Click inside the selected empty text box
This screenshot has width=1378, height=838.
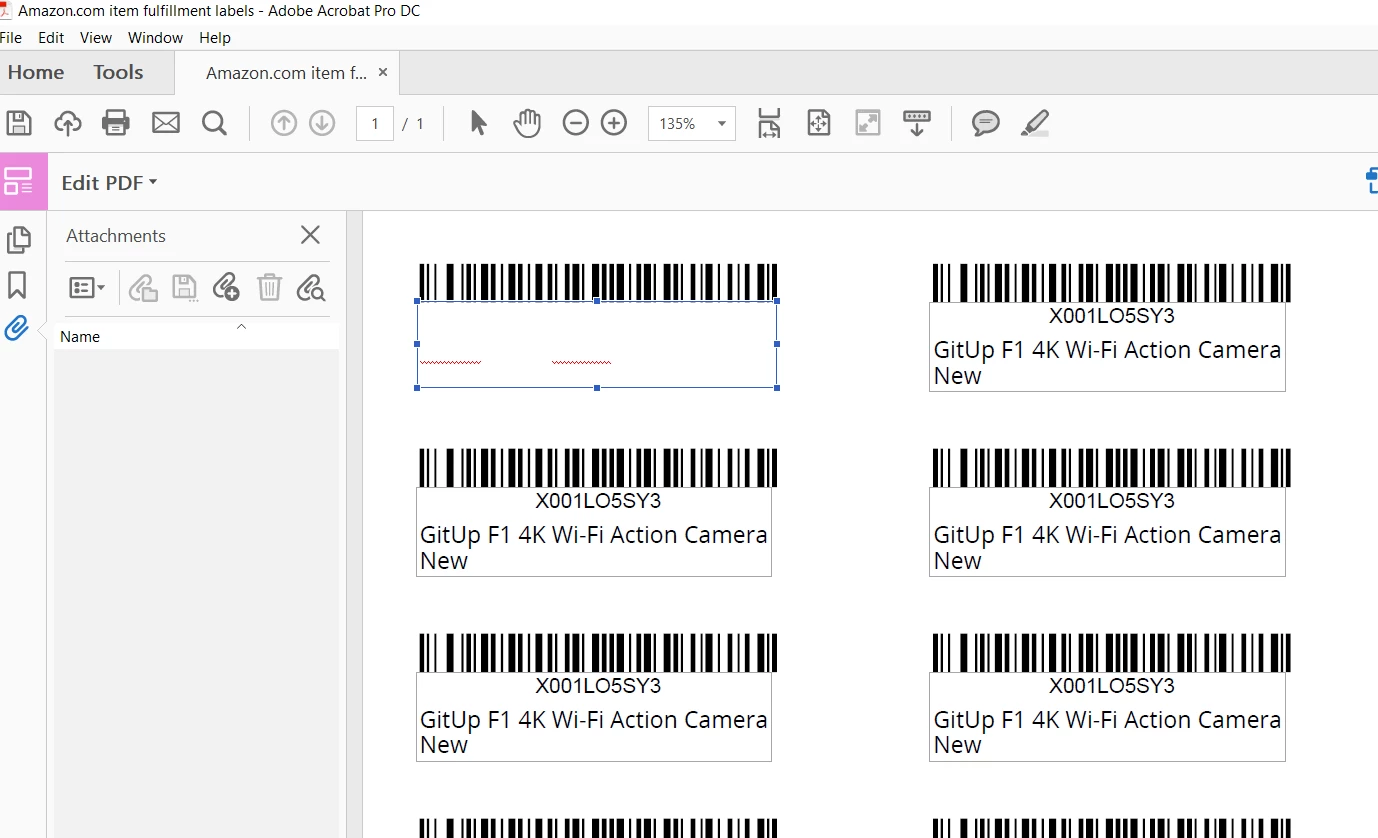597,344
